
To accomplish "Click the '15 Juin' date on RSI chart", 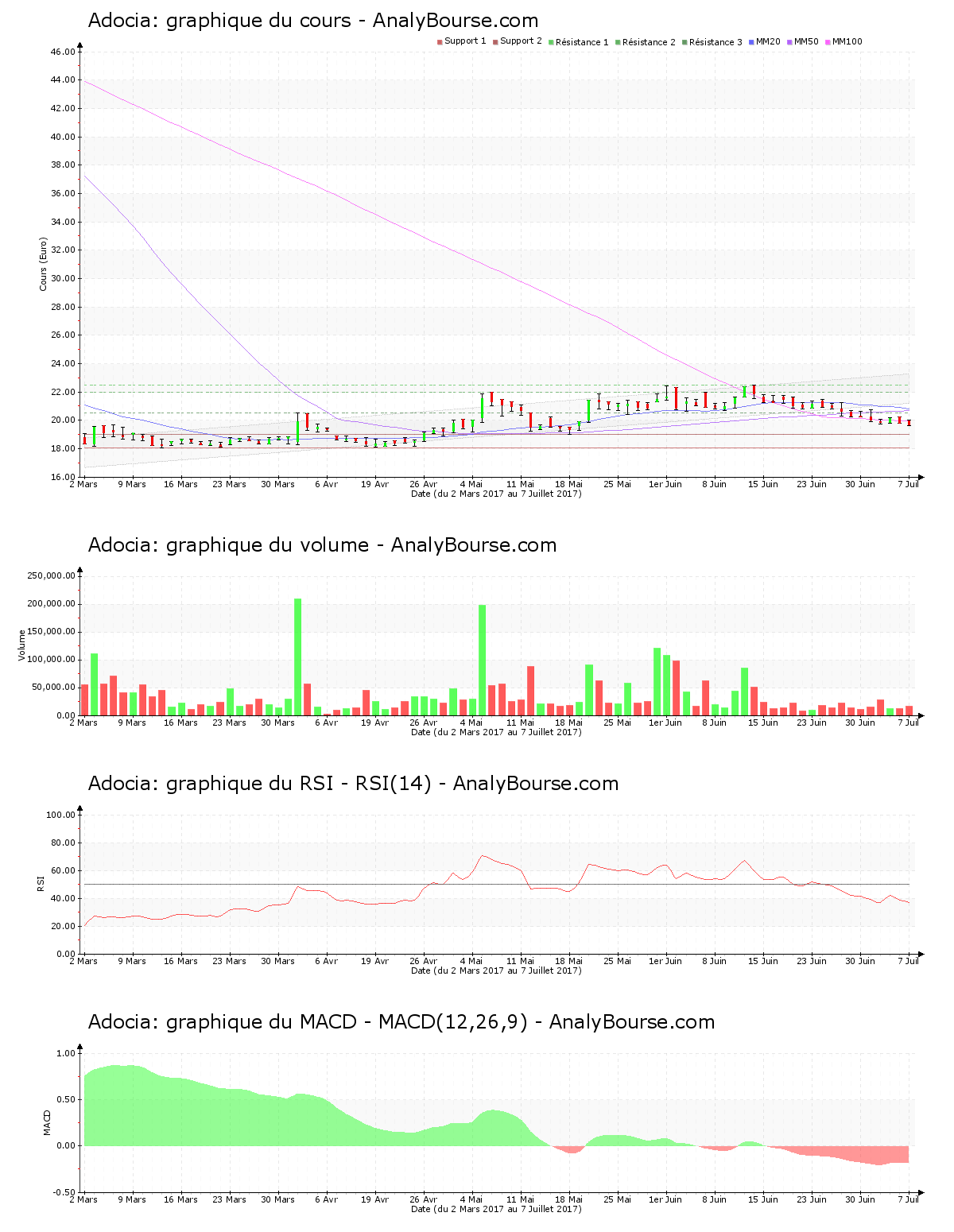I will click(x=763, y=961).
